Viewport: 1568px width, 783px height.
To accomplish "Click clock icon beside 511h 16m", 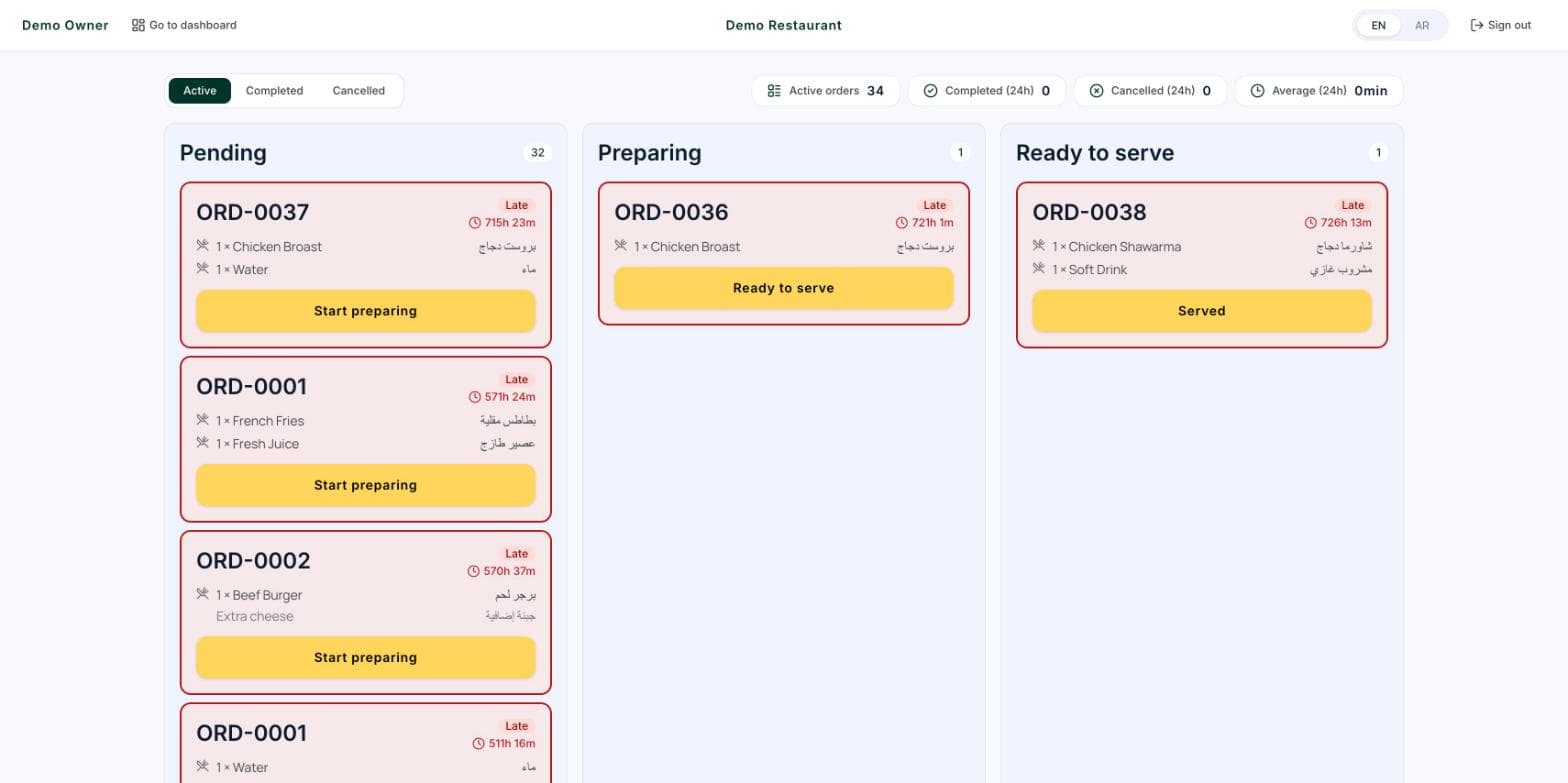I will point(478,744).
